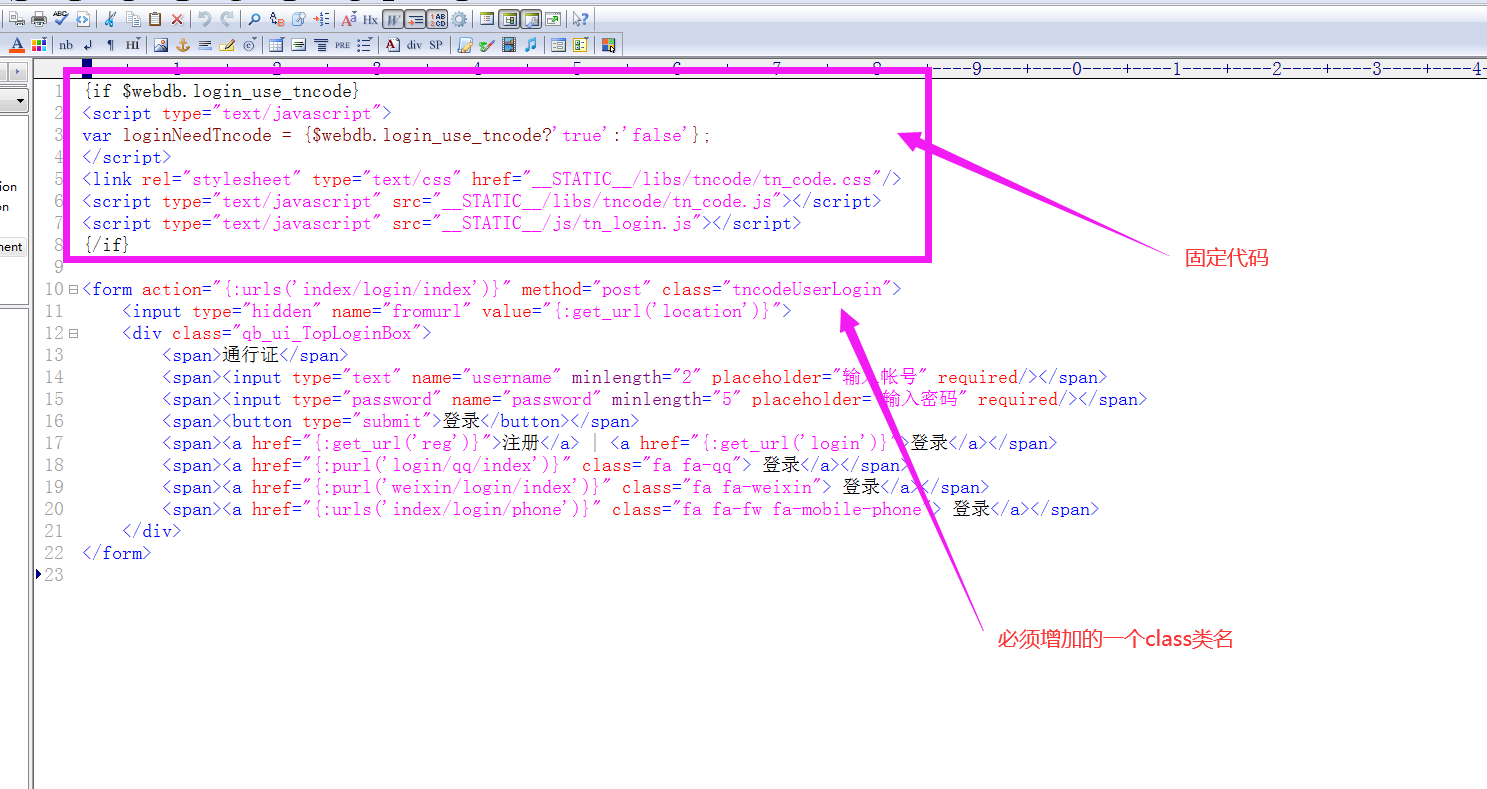The image size is (1487, 789).
Task: Click the music note Sound icon
Action: pyautogui.click(x=531, y=45)
